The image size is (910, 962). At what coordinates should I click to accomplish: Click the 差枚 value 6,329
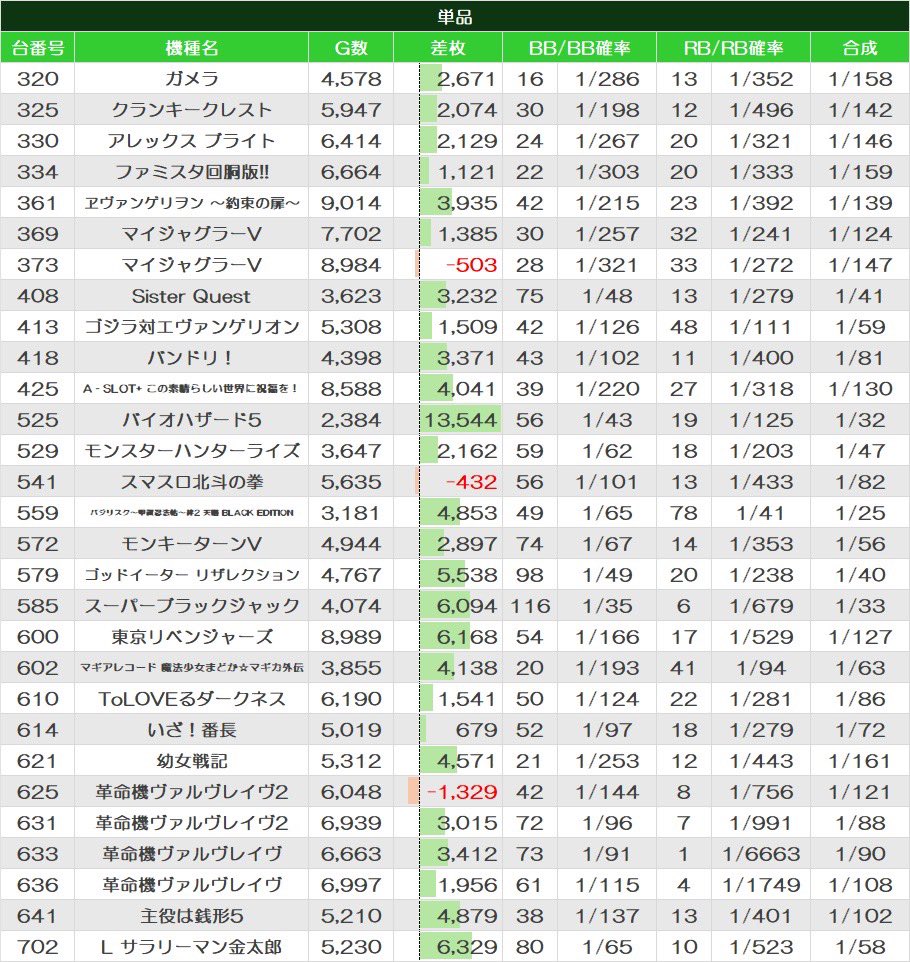click(466, 946)
